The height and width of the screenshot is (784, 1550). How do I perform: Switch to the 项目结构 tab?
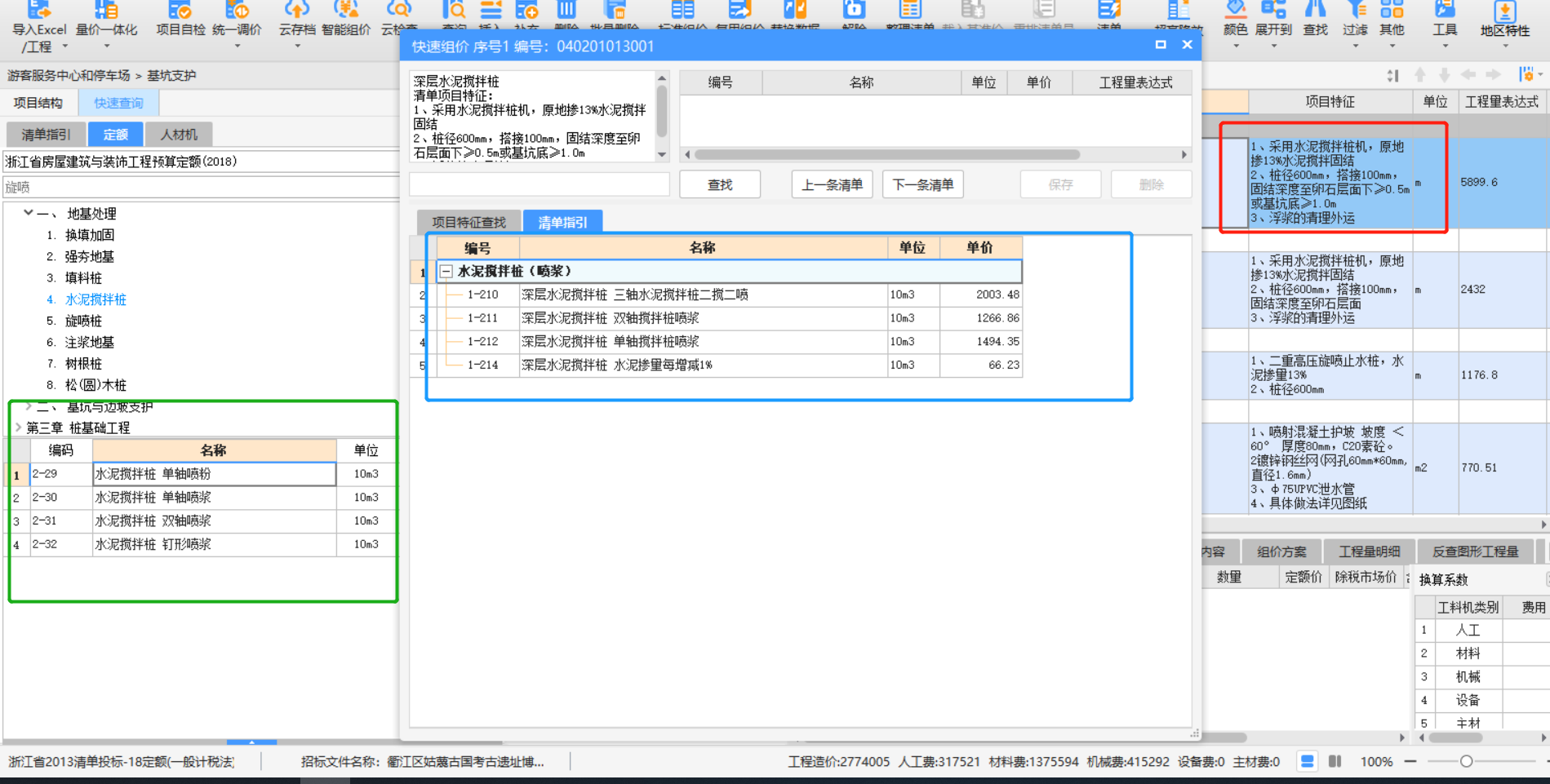pos(38,103)
